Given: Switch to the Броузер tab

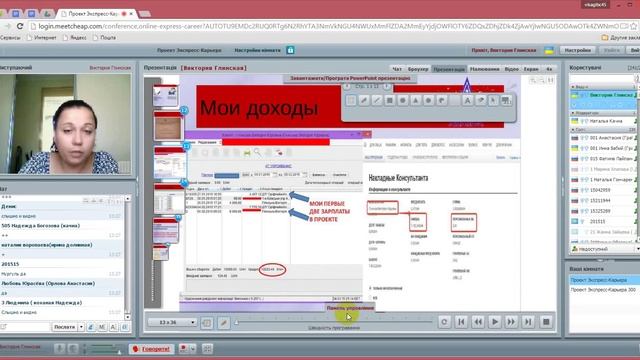Looking at the screenshot, I should click(418, 69).
